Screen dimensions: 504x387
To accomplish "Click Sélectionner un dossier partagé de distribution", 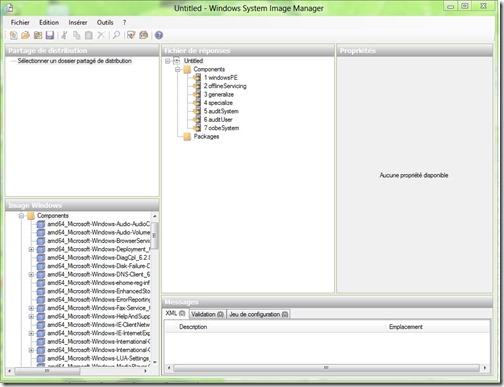I will 75,61.
